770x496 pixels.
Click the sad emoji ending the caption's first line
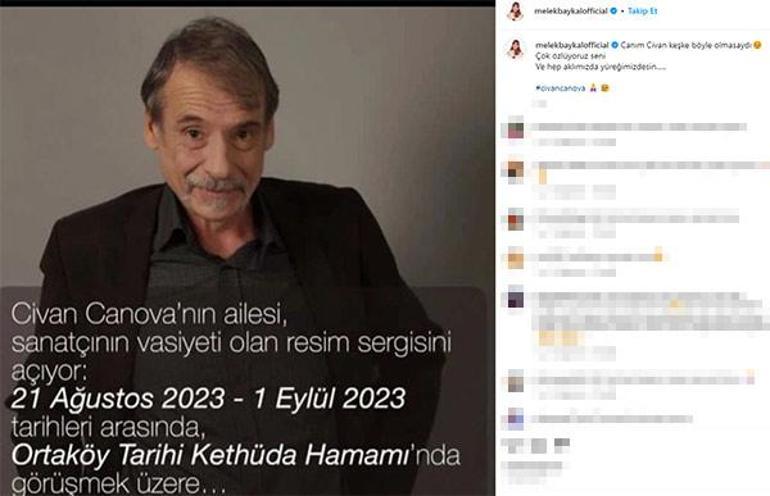pos(758,45)
